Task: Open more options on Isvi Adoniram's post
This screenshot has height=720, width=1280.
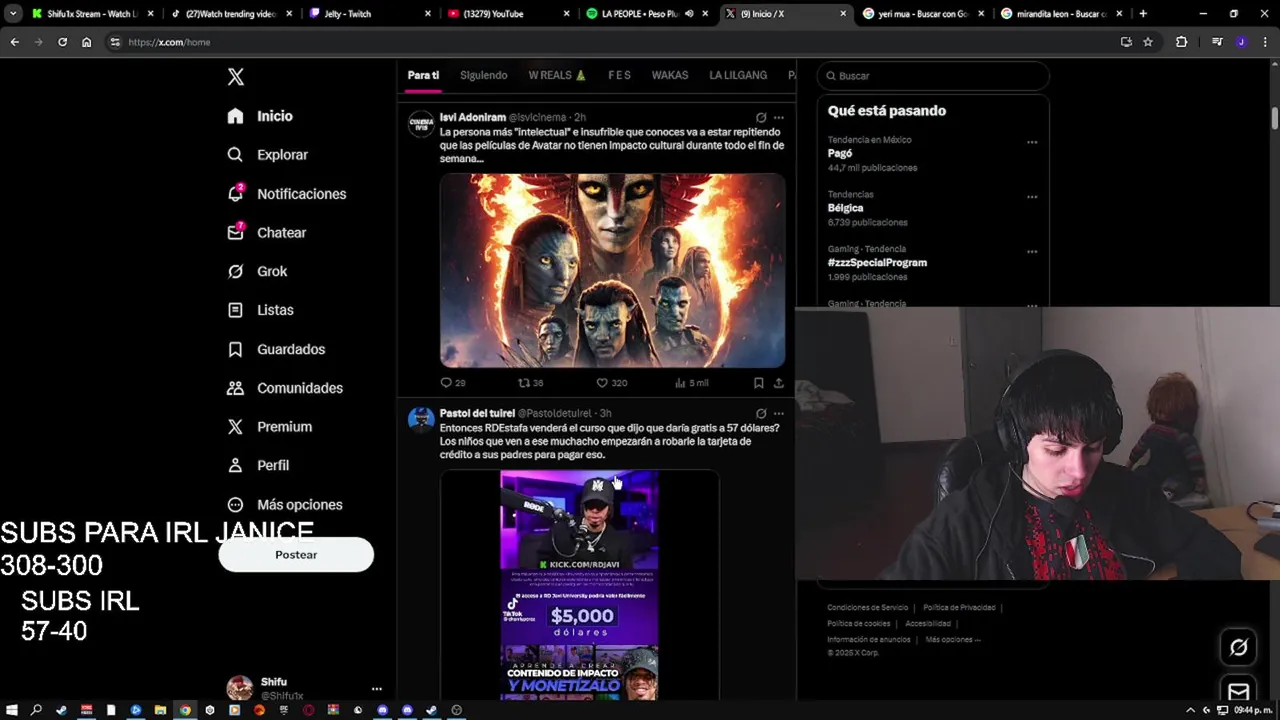Action: [779, 118]
